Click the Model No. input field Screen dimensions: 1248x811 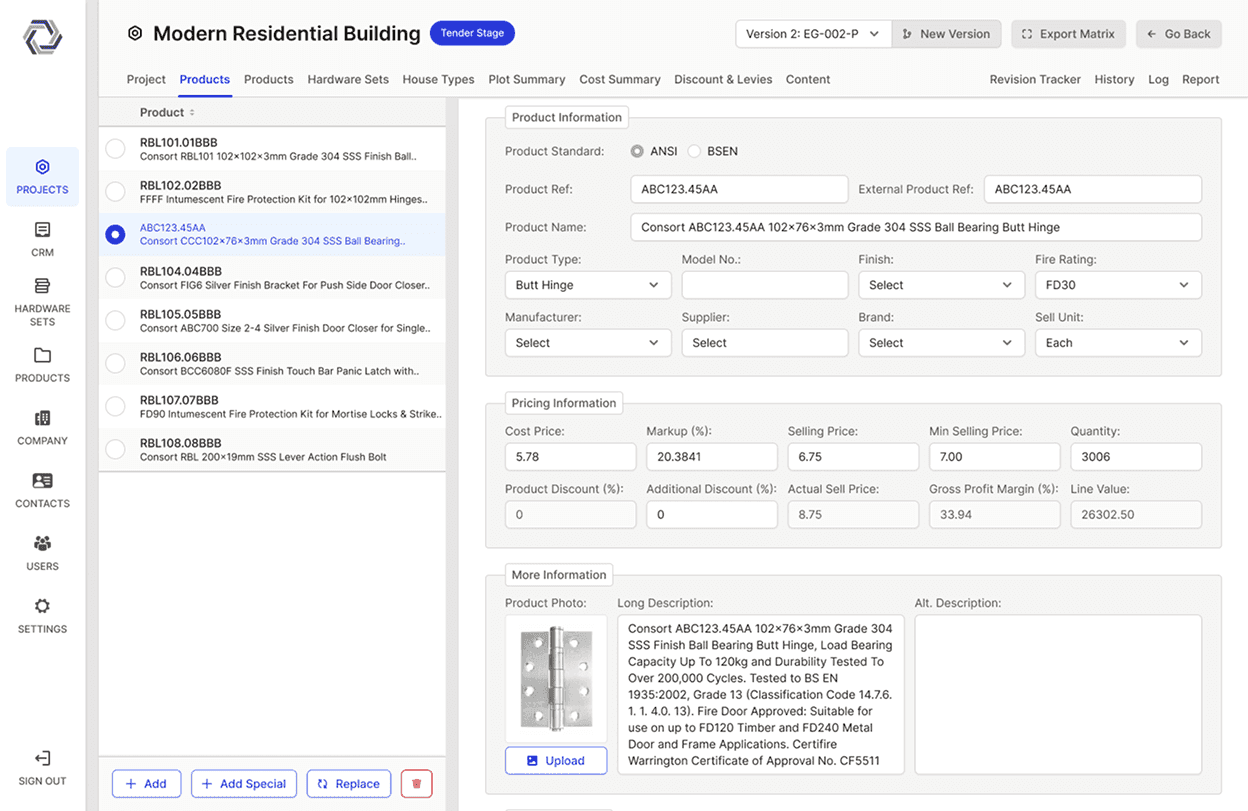pos(765,285)
